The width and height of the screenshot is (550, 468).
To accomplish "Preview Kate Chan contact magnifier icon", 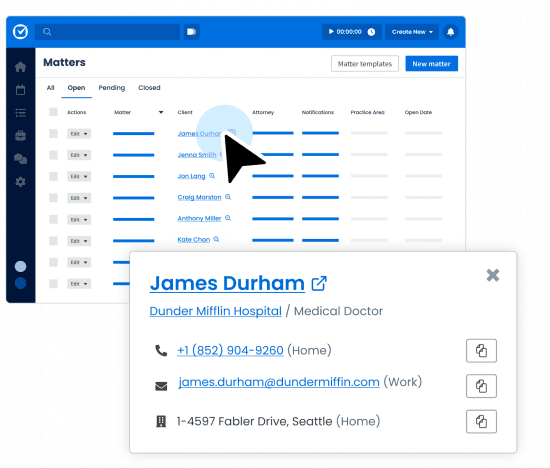I will (x=216, y=239).
